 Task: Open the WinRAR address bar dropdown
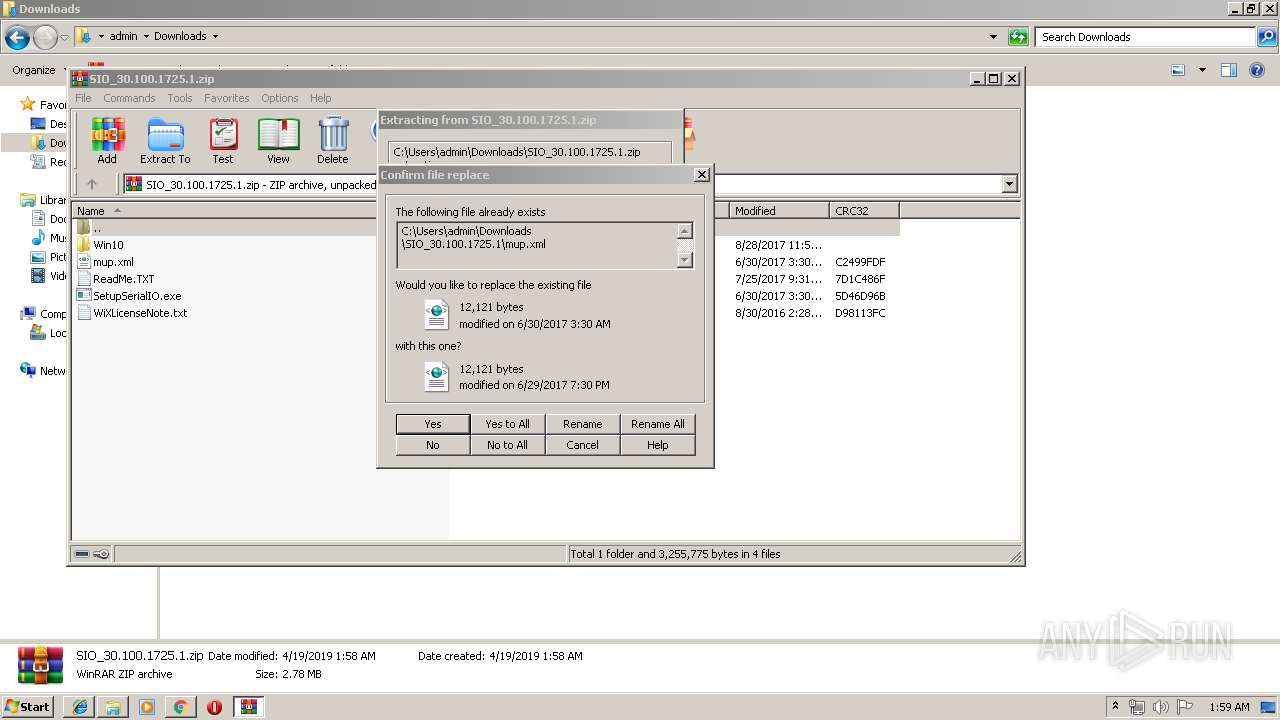tap(1009, 184)
